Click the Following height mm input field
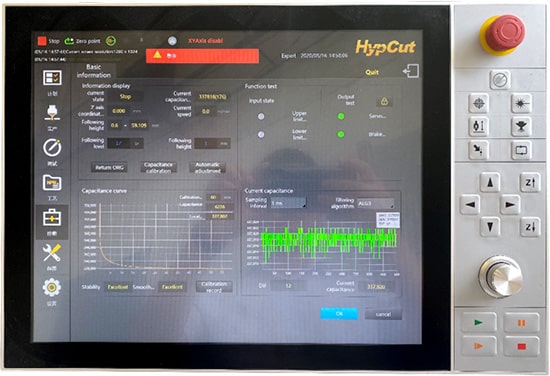This screenshot has height=376, width=550. click(213, 143)
